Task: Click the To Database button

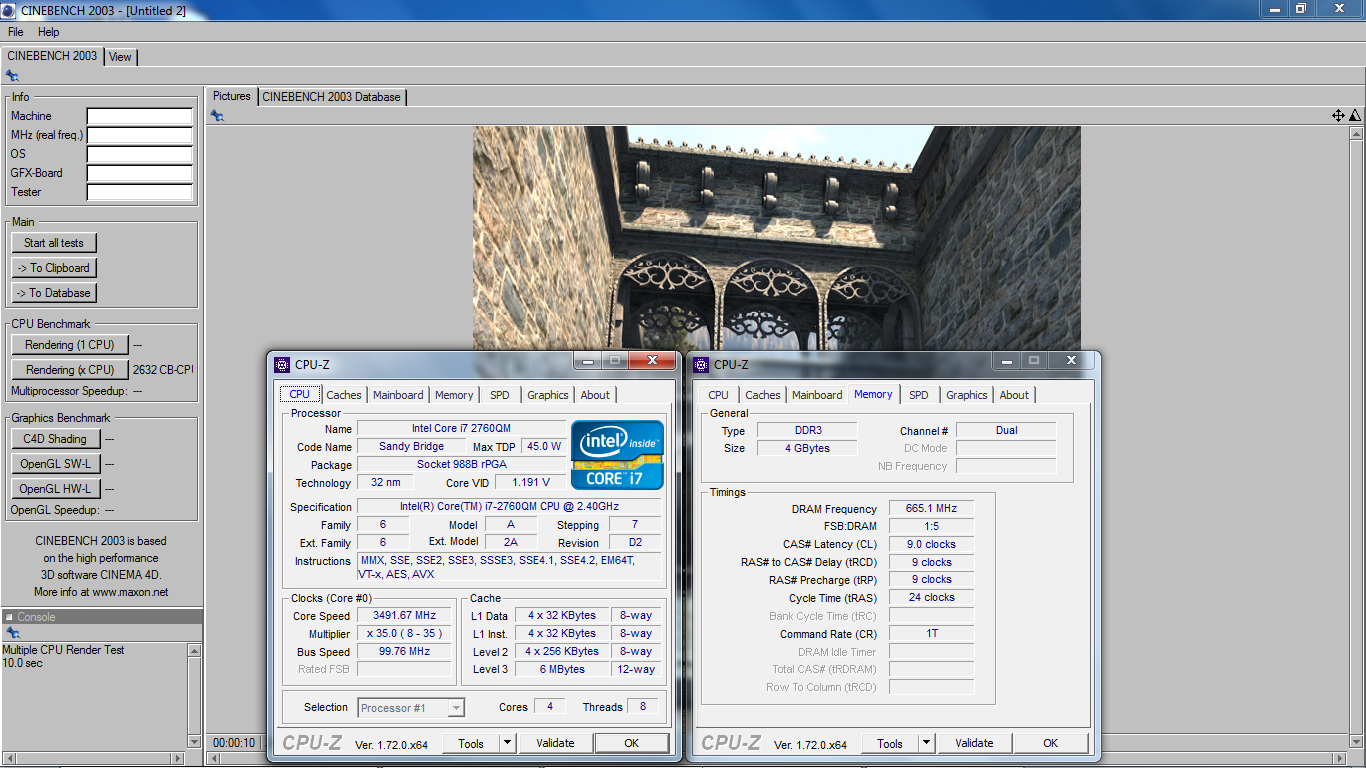Action: click(x=54, y=293)
